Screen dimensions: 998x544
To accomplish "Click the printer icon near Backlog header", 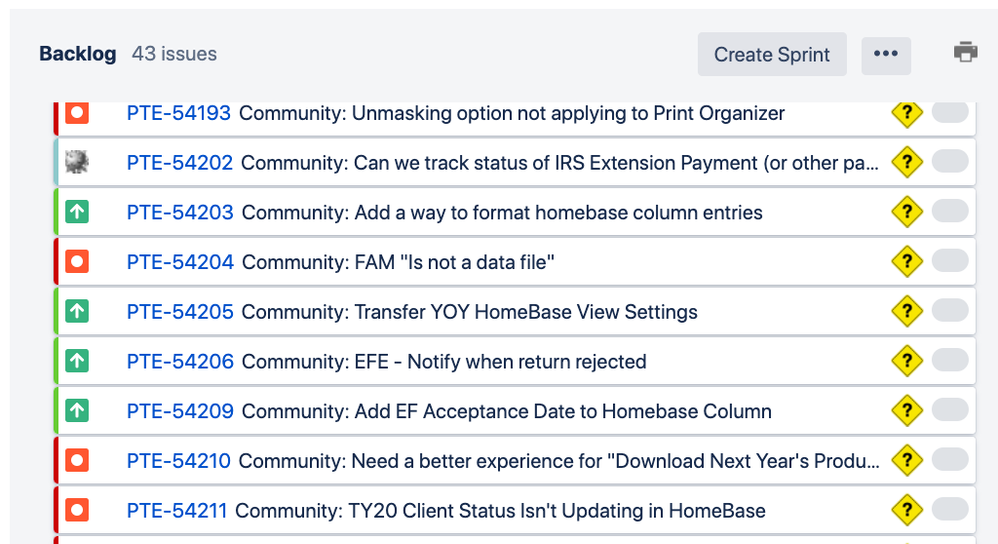I will click(965, 53).
